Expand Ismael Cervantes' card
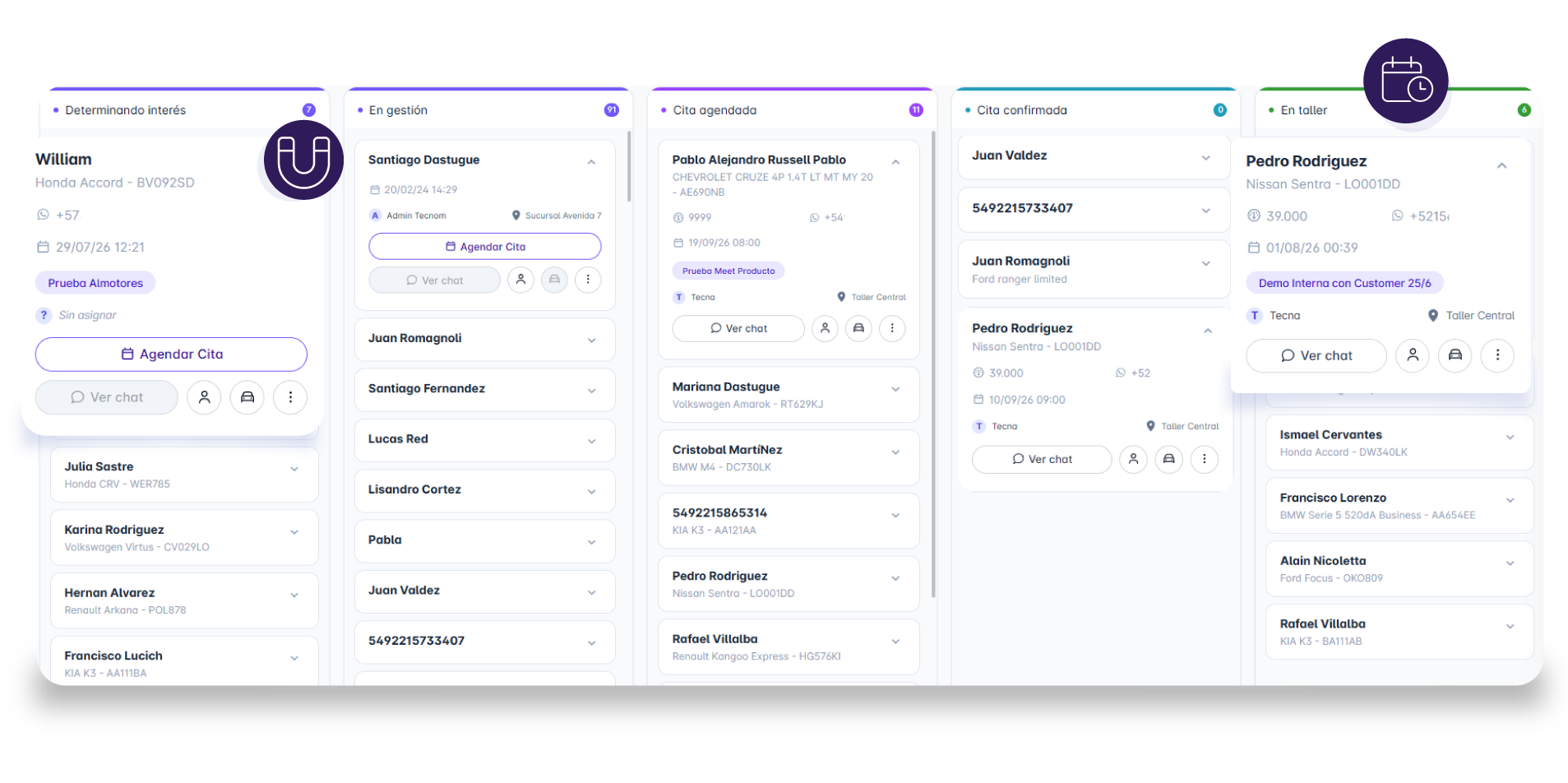 (1510, 438)
